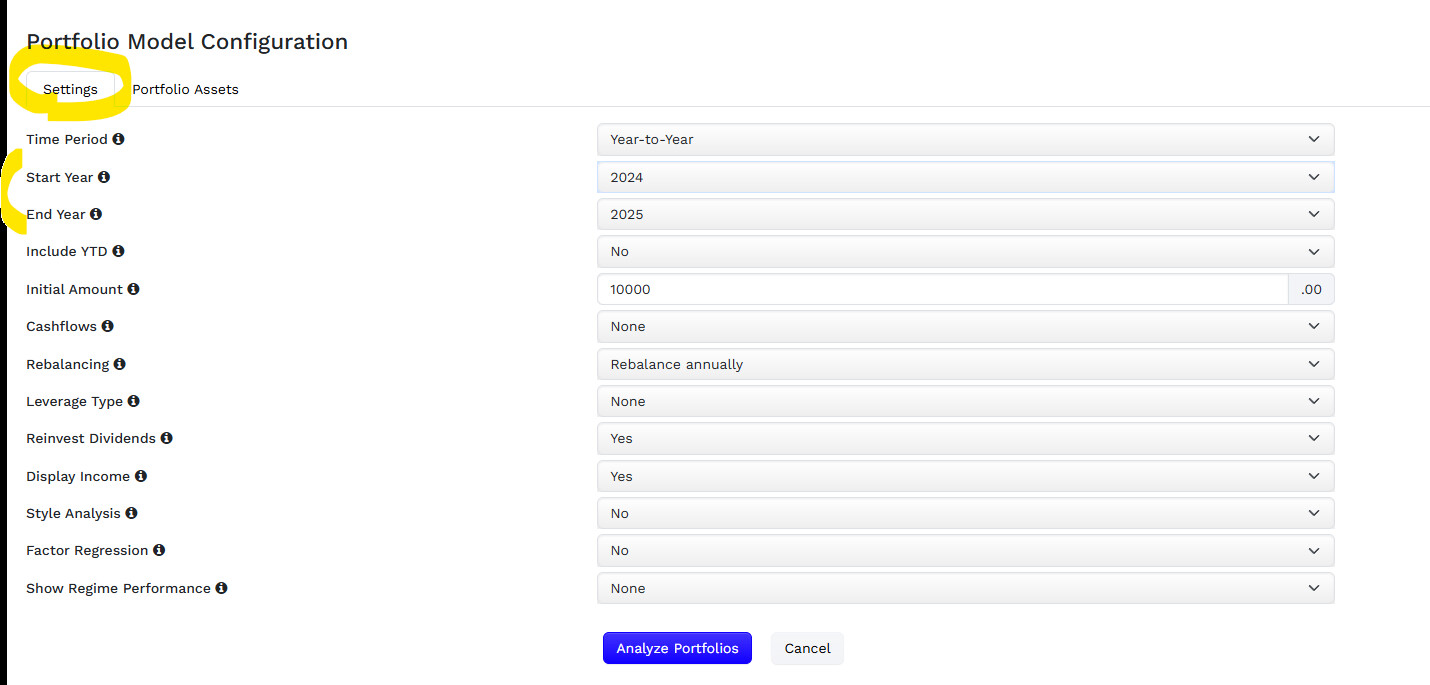The image size is (1430, 685).
Task: Open the Time Period dropdown
Action: pyautogui.click(x=965, y=140)
